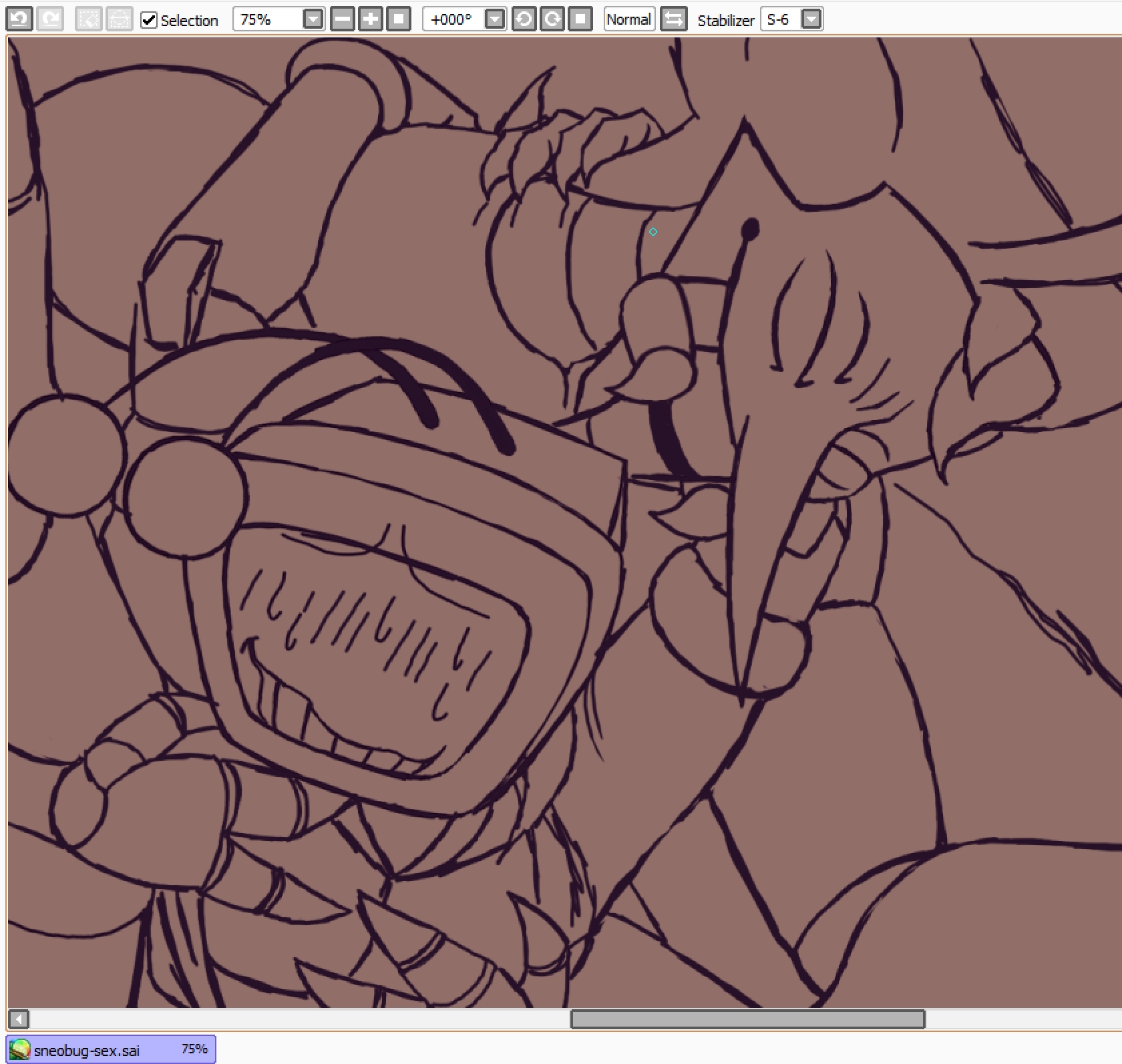Flip the view horizontally with arrows icon

click(x=673, y=19)
